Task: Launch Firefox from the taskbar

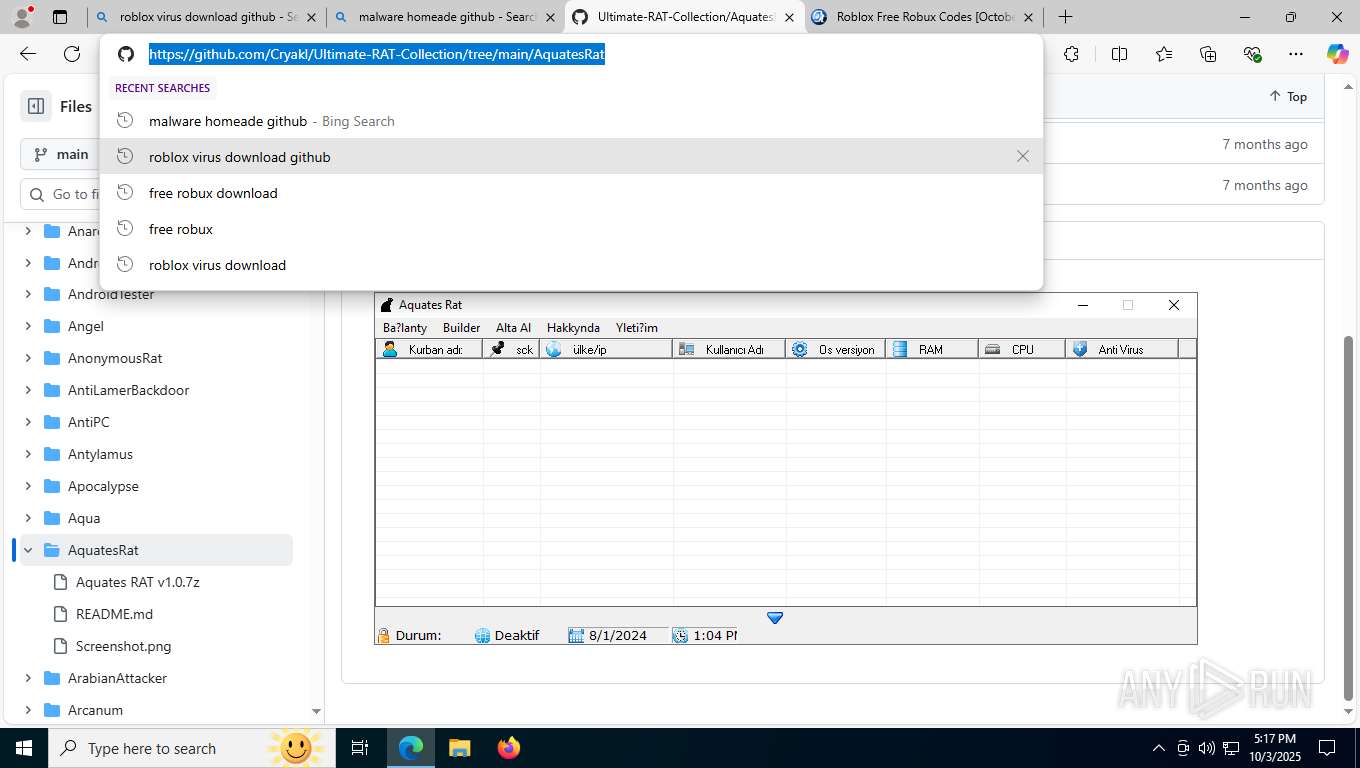Action: (509, 748)
